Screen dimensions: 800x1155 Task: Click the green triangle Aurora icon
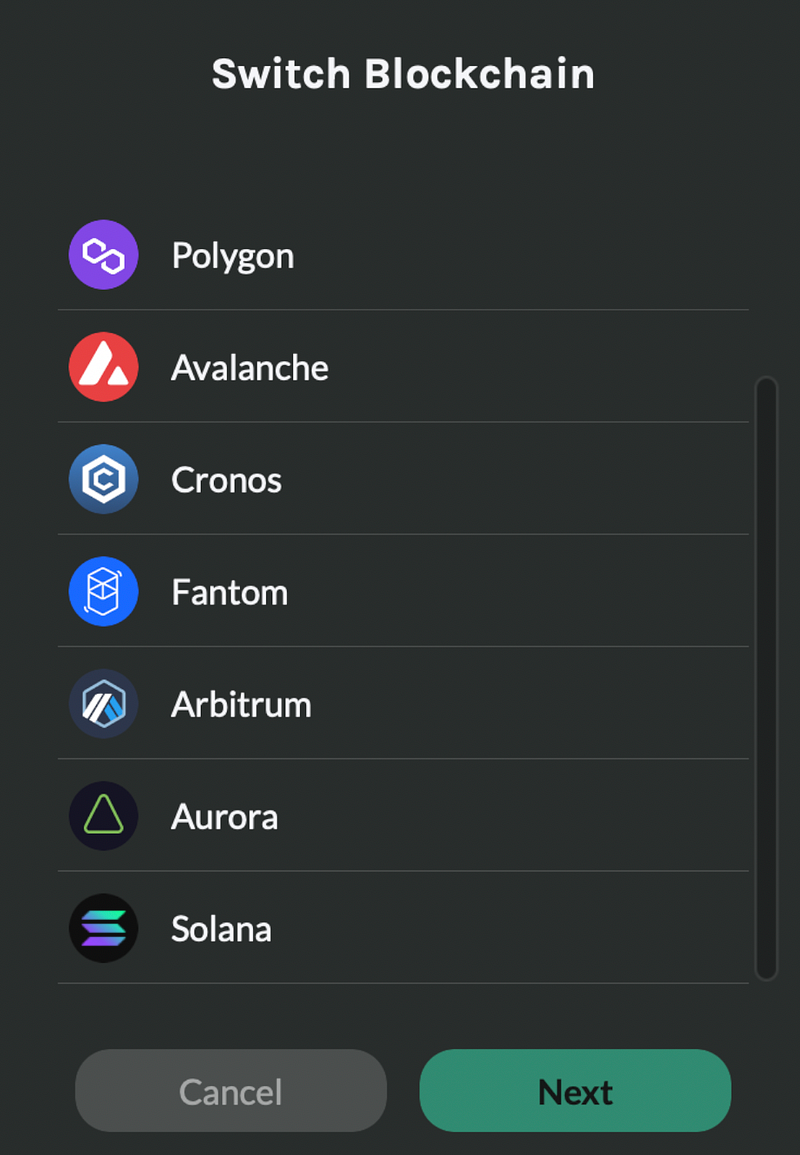103,815
